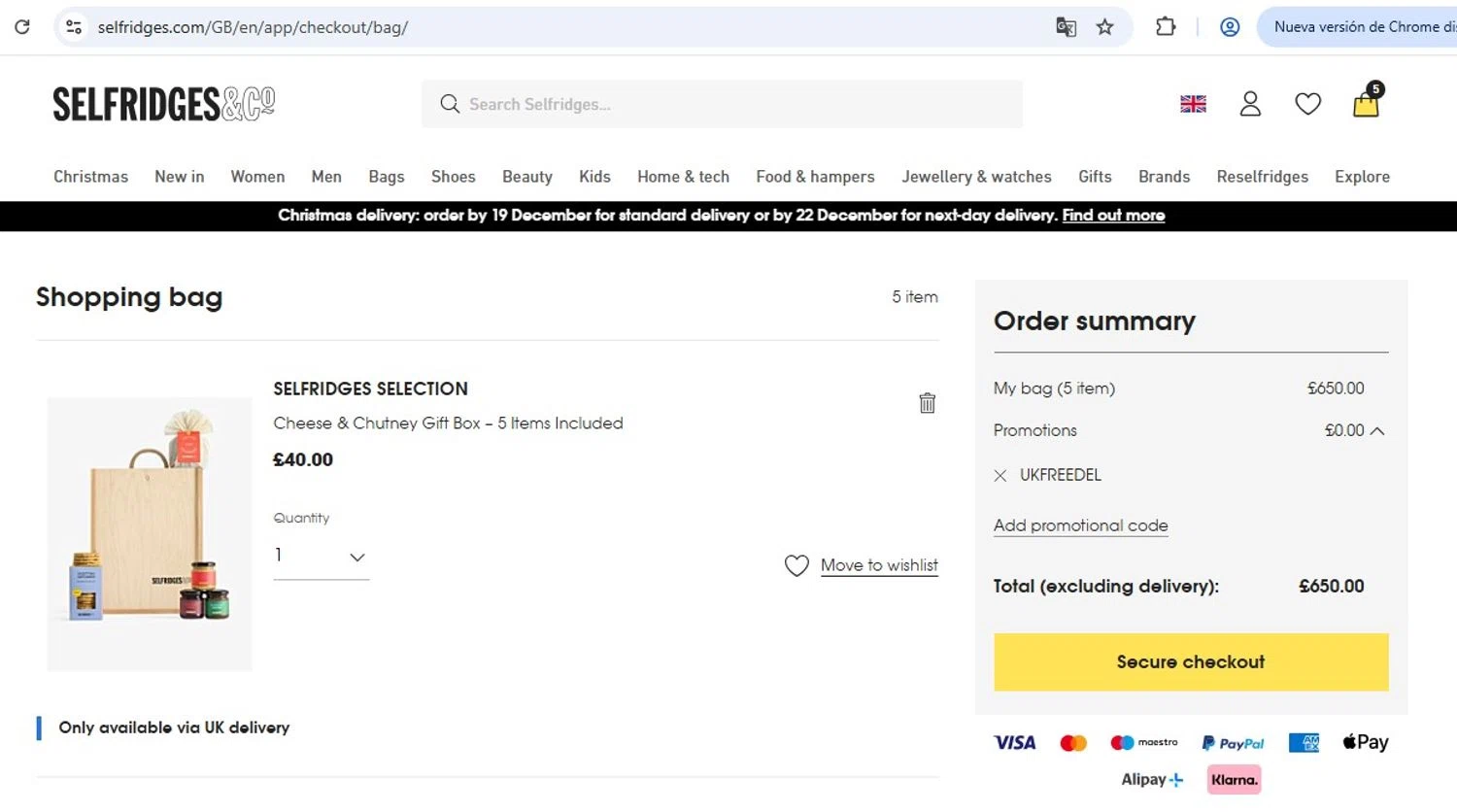Screen dimensions: 1457x812
Task: Open the Gifts menu
Action: point(1095,177)
